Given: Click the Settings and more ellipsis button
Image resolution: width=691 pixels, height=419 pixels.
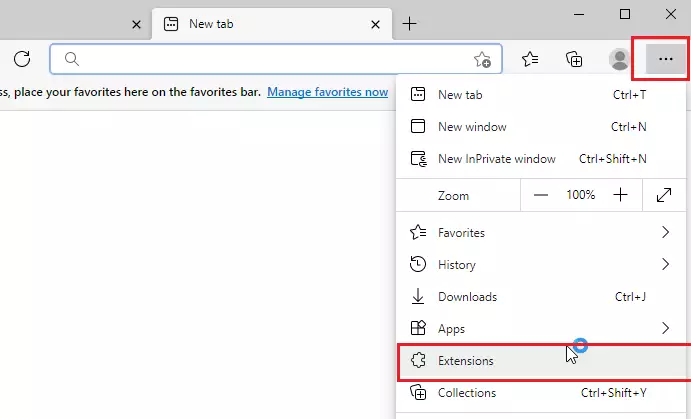Looking at the screenshot, I should (x=665, y=59).
